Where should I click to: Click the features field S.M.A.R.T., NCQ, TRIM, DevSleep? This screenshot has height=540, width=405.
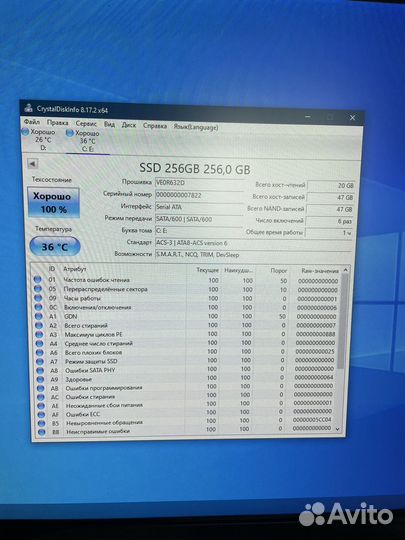(x=253, y=255)
